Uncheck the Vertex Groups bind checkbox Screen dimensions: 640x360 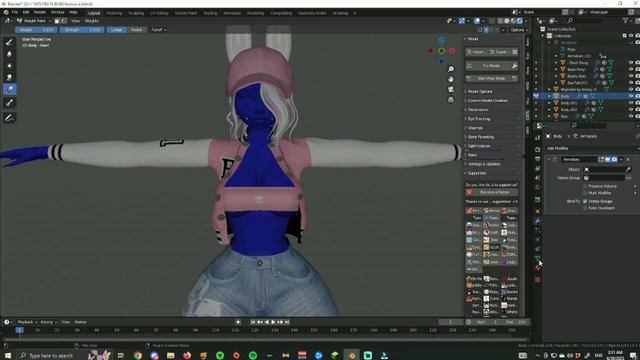pyautogui.click(x=585, y=201)
